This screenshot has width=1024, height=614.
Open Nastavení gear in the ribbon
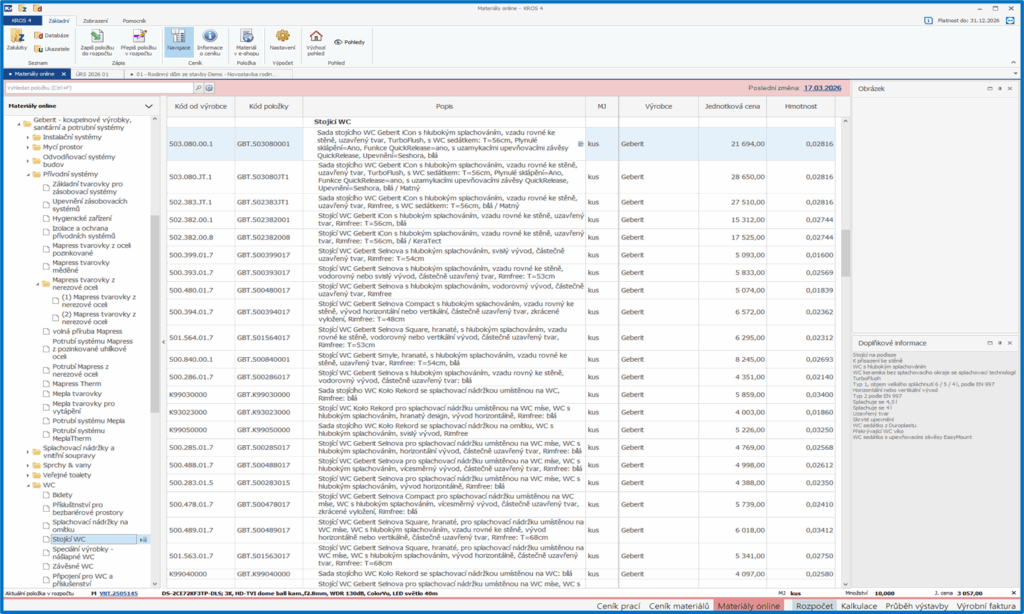(x=282, y=40)
